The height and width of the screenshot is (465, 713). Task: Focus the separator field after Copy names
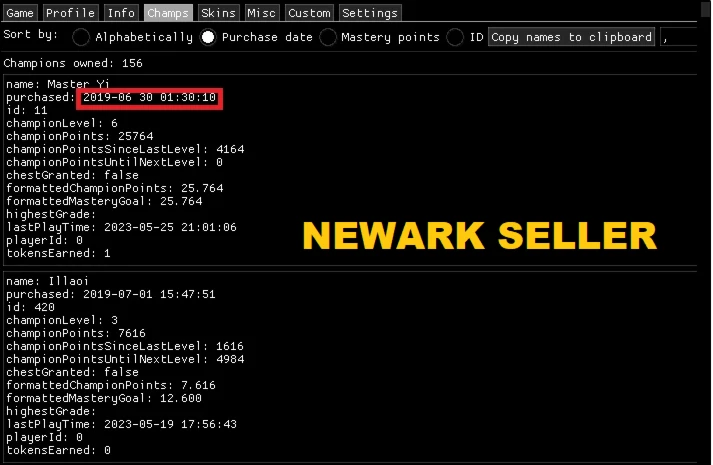(682, 37)
